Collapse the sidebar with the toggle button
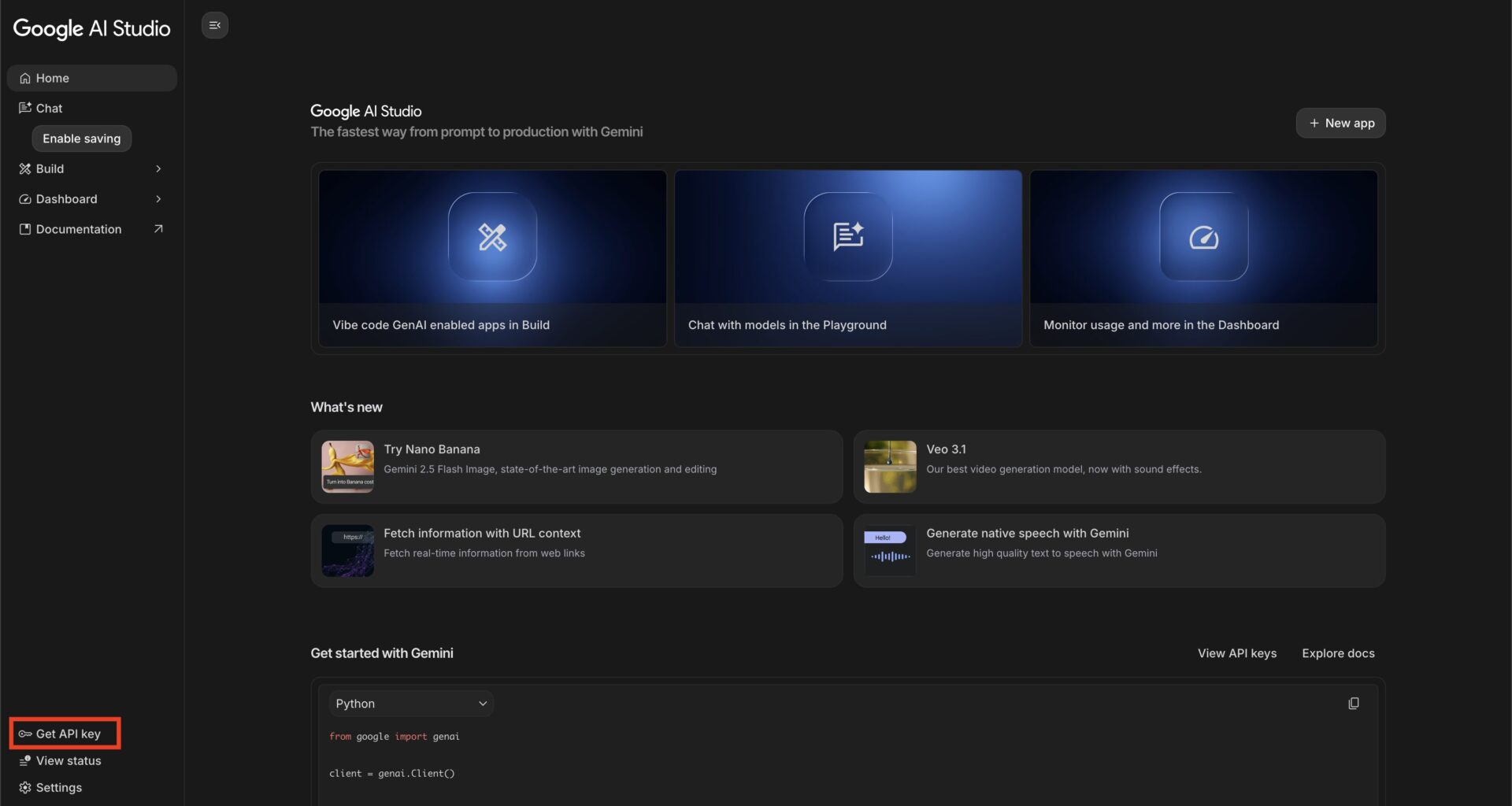Screen dimensions: 1512x806 point(214,24)
